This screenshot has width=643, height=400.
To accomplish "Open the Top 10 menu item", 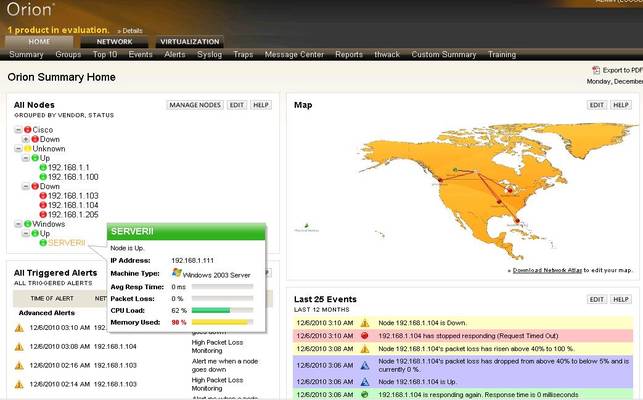I will (105, 55).
